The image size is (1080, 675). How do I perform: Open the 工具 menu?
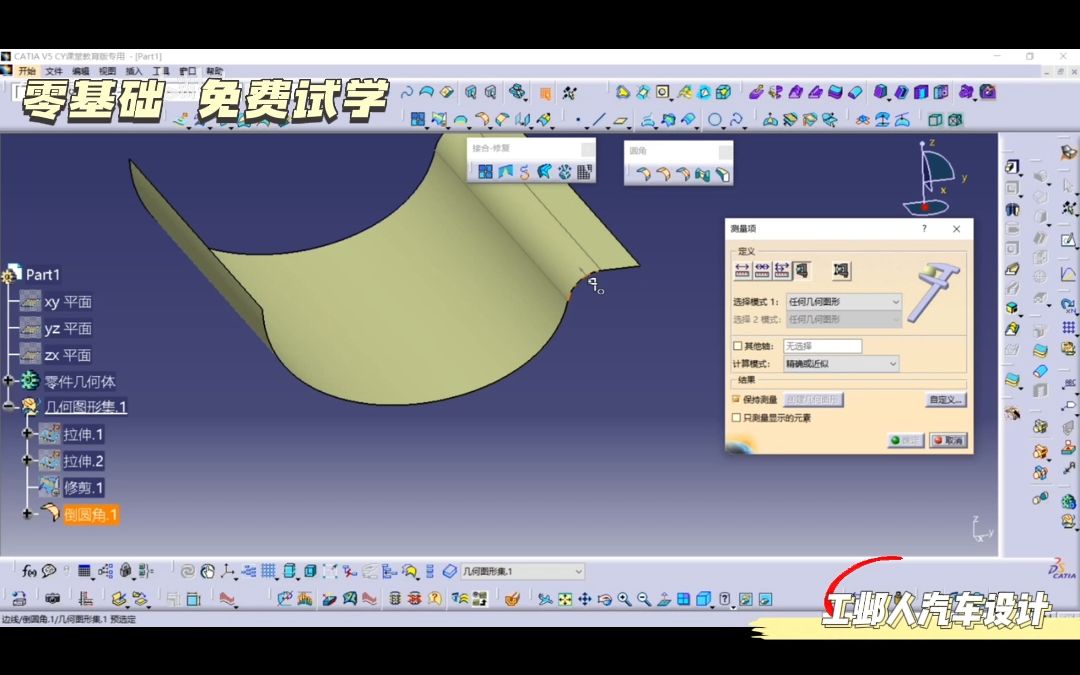pyautogui.click(x=160, y=71)
